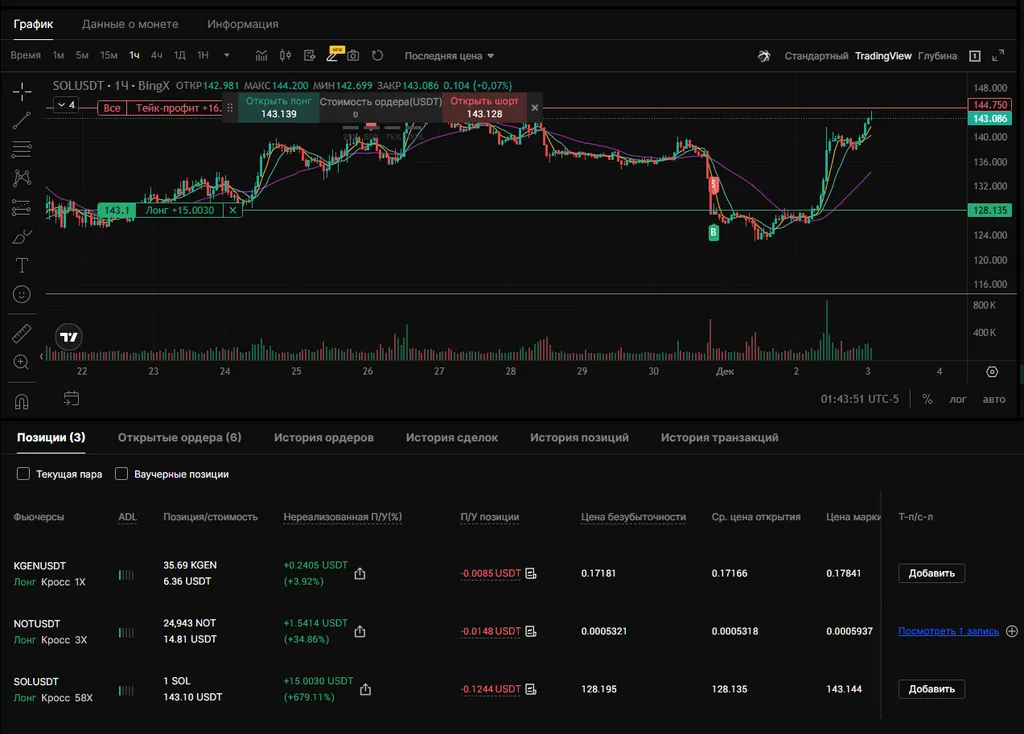This screenshot has height=734, width=1024.
Task: Switch to the Данные о монете tab
Action: tap(130, 24)
